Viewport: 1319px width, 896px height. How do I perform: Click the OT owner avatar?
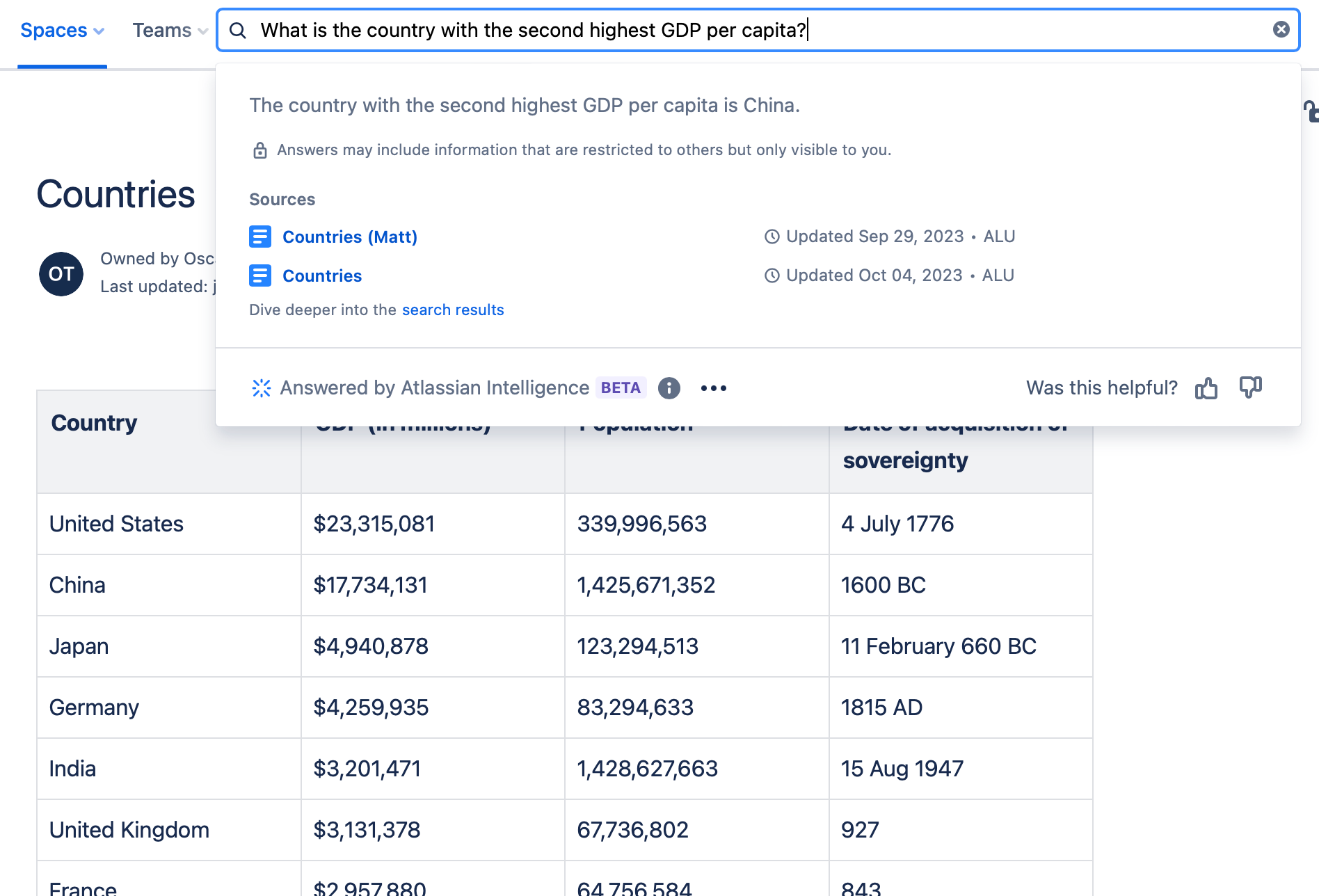click(61, 273)
